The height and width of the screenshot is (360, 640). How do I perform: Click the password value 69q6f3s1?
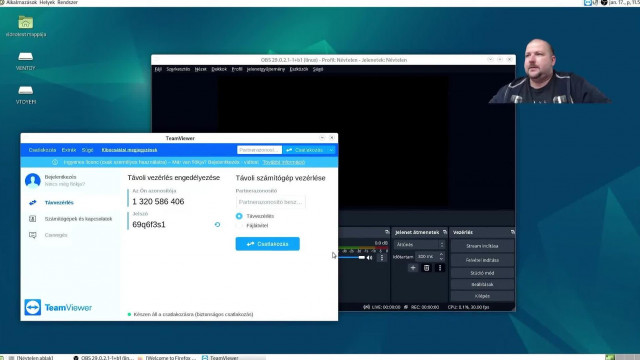coord(149,224)
